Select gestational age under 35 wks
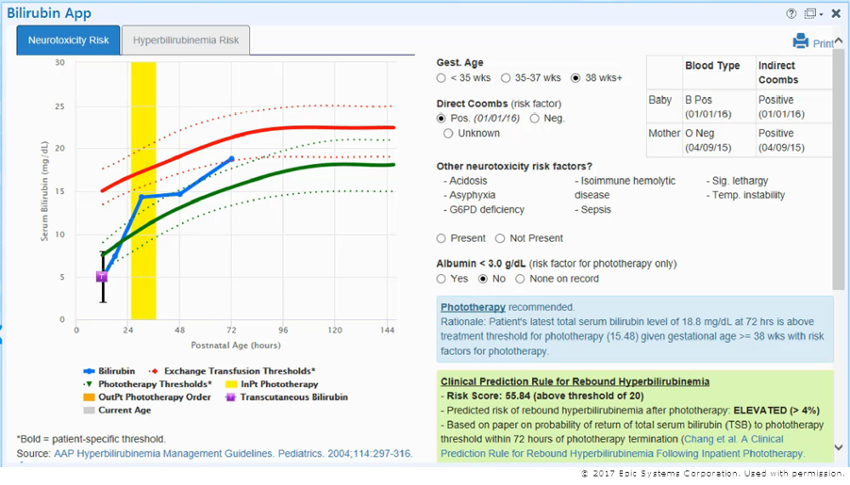Image resolution: width=850 pixels, height=485 pixels. [441, 78]
